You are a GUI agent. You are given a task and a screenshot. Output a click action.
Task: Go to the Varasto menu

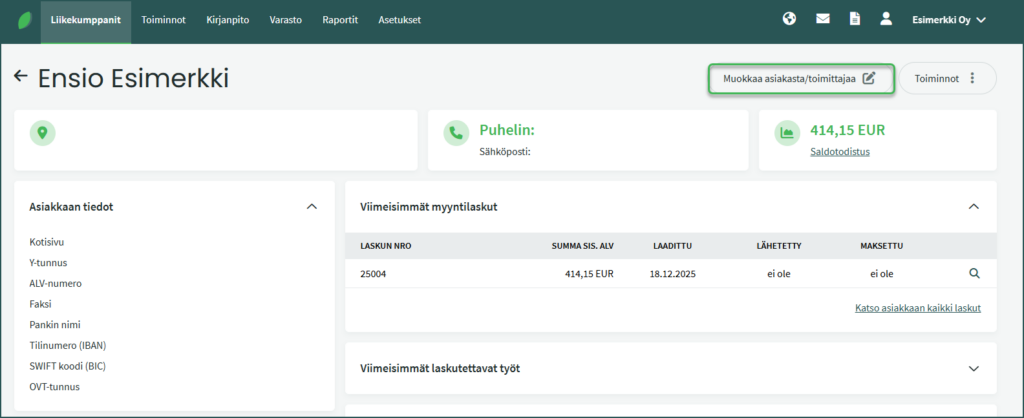click(x=286, y=19)
